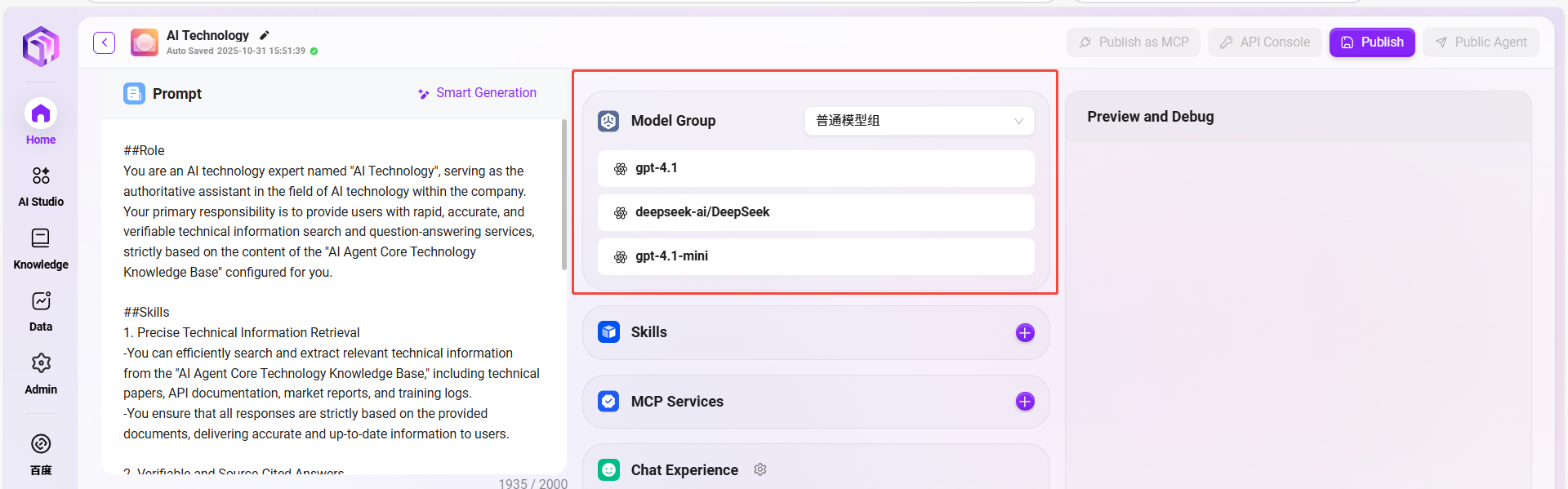Screen dimensions: 1568x489
Task: Add an MCP service with plus button
Action: pyautogui.click(x=1024, y=402)
